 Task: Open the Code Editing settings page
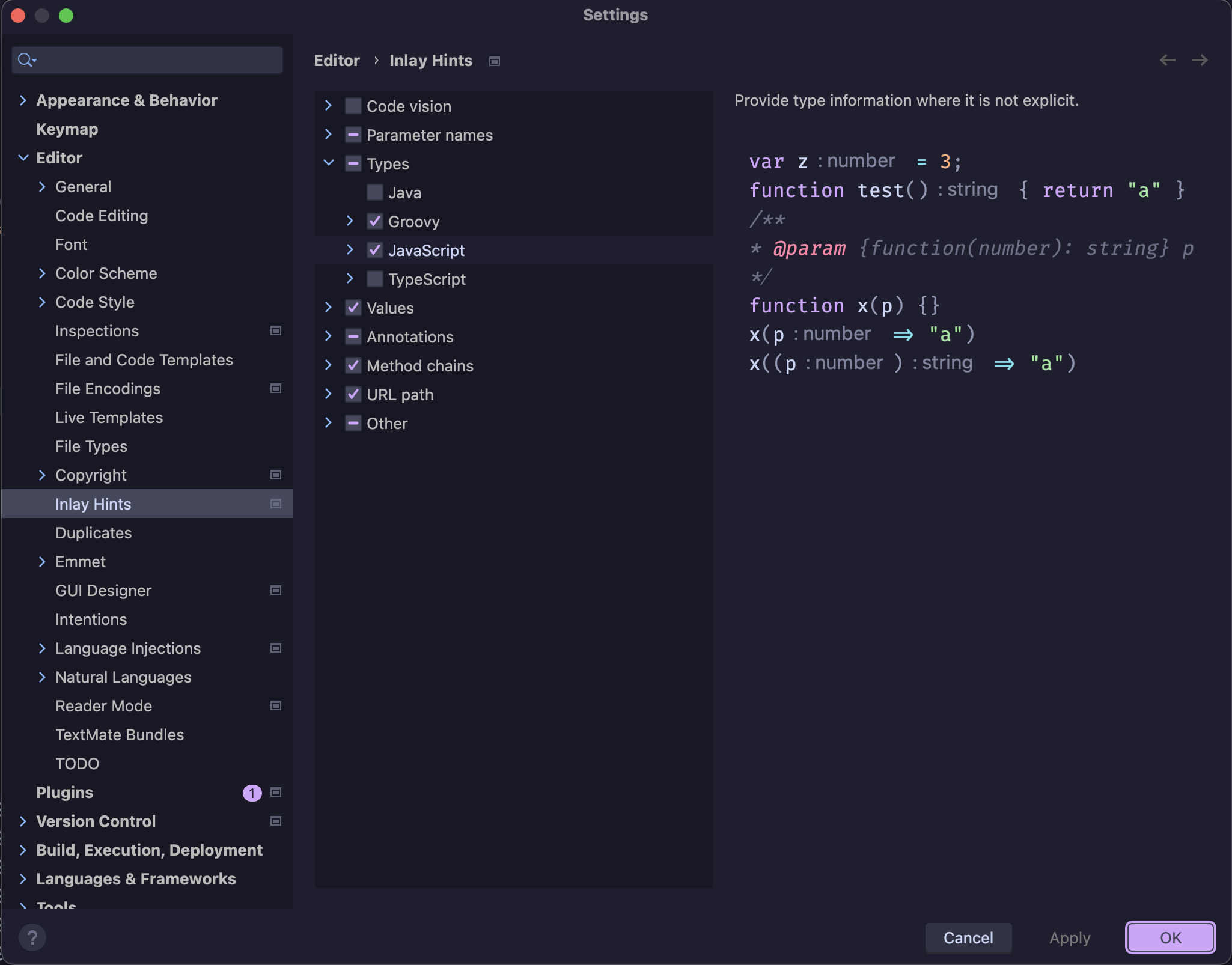(102, 216)
